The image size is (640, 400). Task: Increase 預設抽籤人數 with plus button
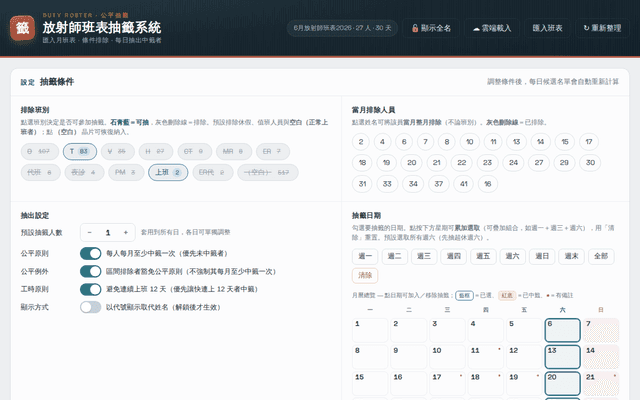pyautogui.click(x=126, y=232)
